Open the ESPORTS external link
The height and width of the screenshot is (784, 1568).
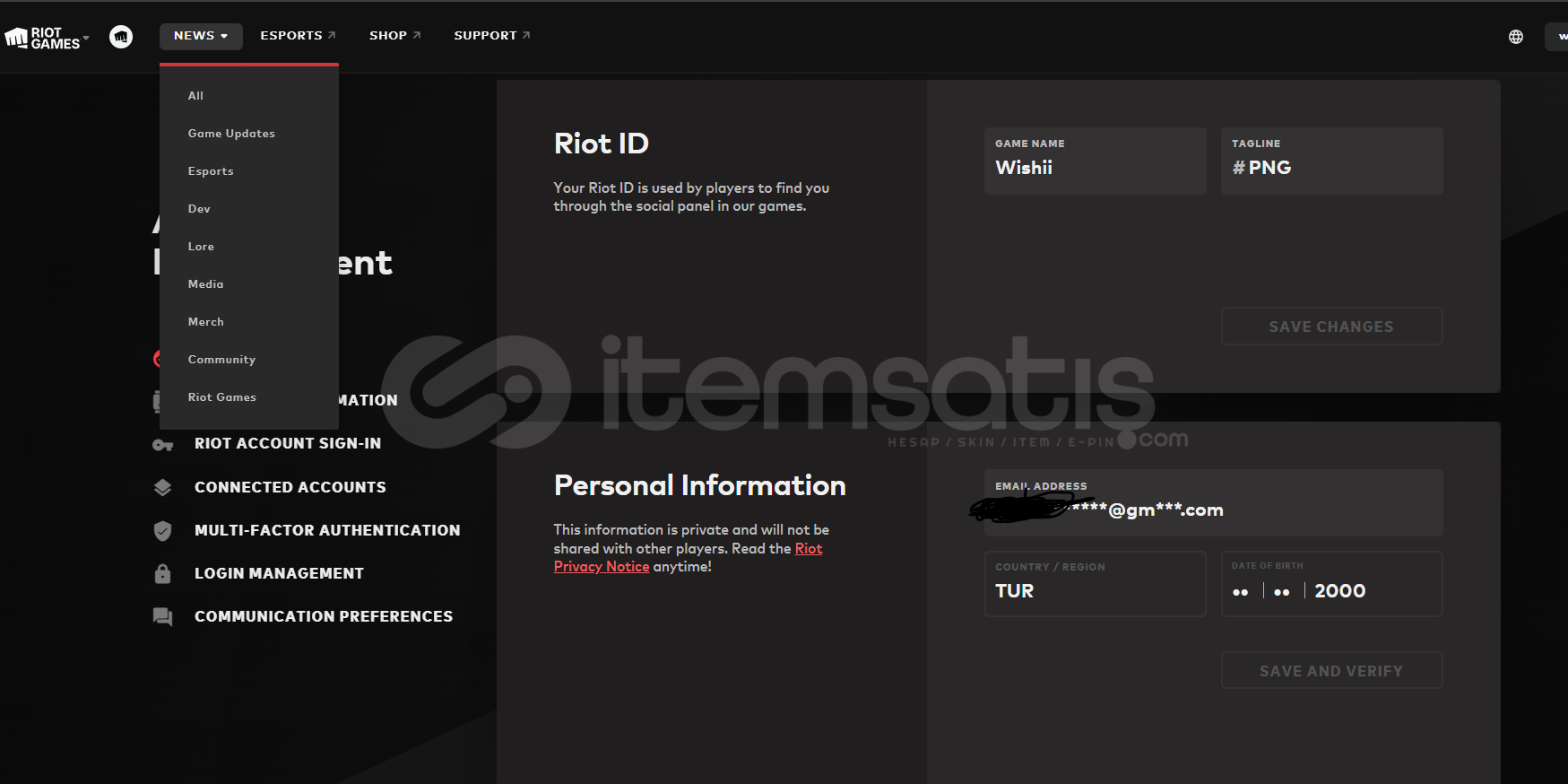298,36
